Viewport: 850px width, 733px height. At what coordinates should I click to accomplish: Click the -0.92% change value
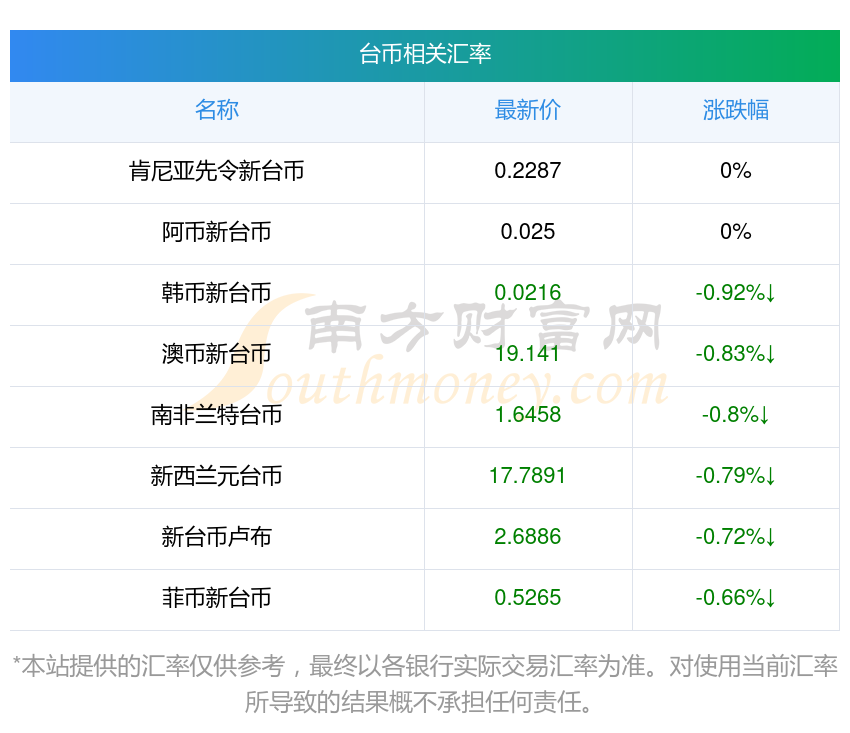point(736,293)
